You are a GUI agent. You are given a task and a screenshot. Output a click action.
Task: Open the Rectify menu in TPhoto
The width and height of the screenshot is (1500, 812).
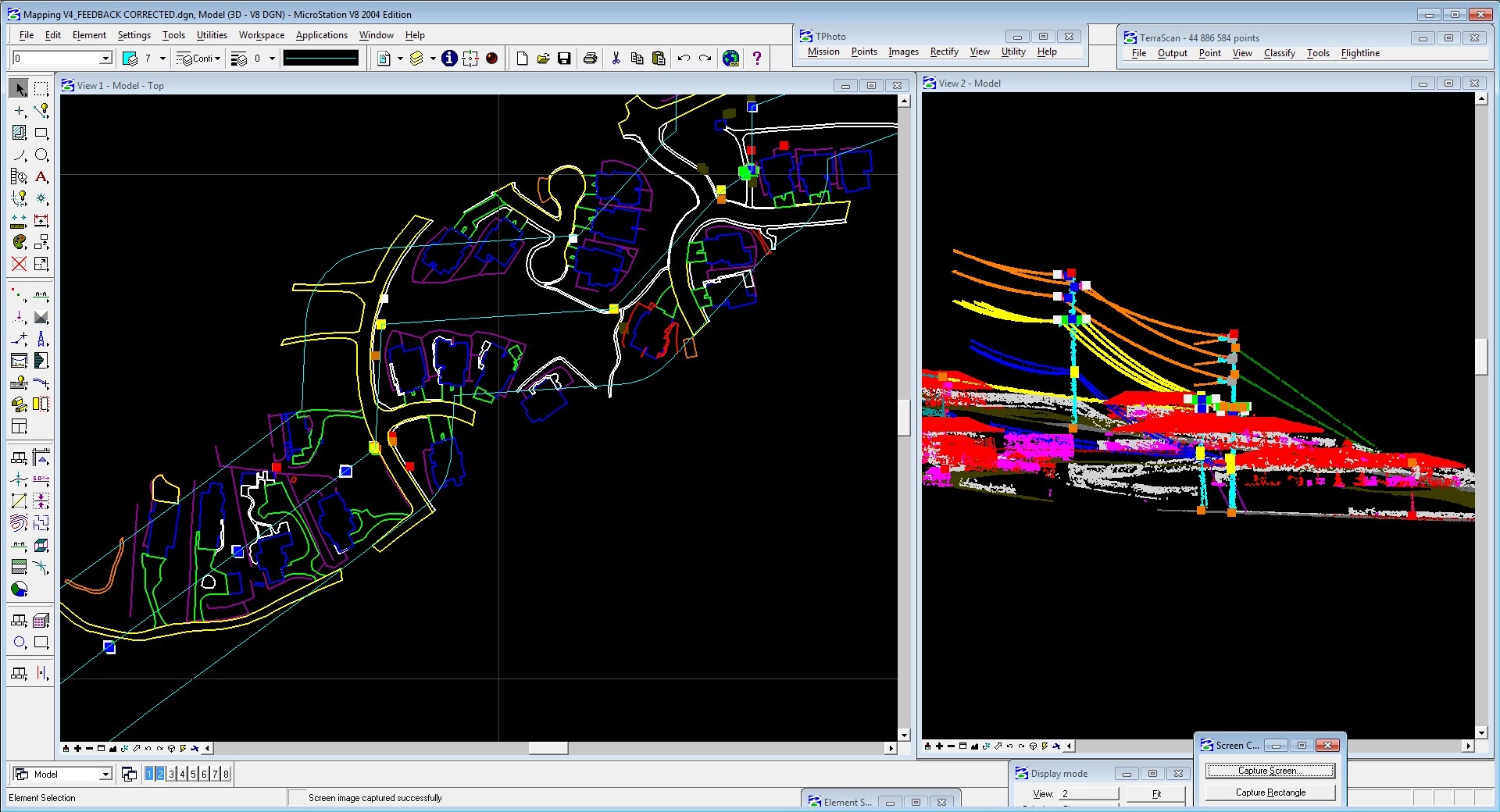[944, 52]
